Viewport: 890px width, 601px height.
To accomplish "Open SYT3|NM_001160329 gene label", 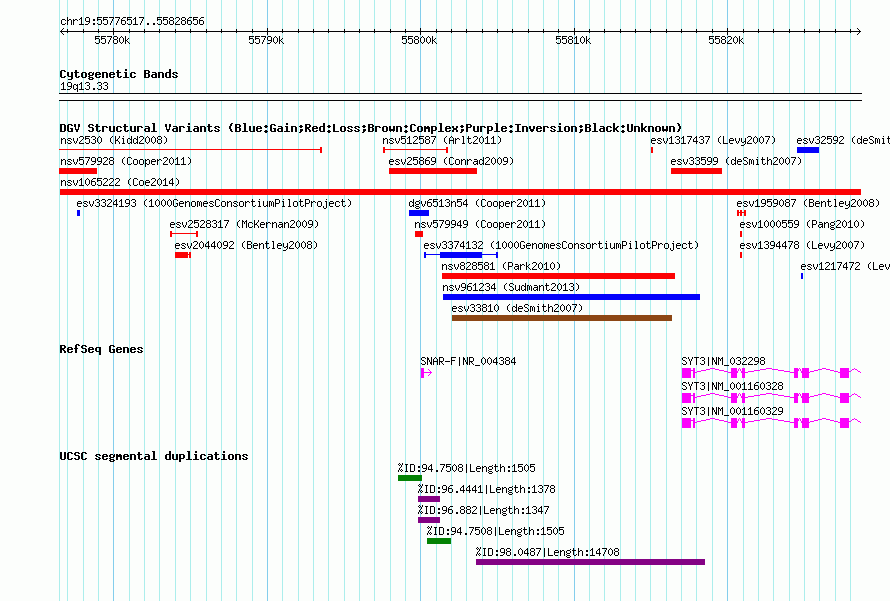I will pos(732,411).
